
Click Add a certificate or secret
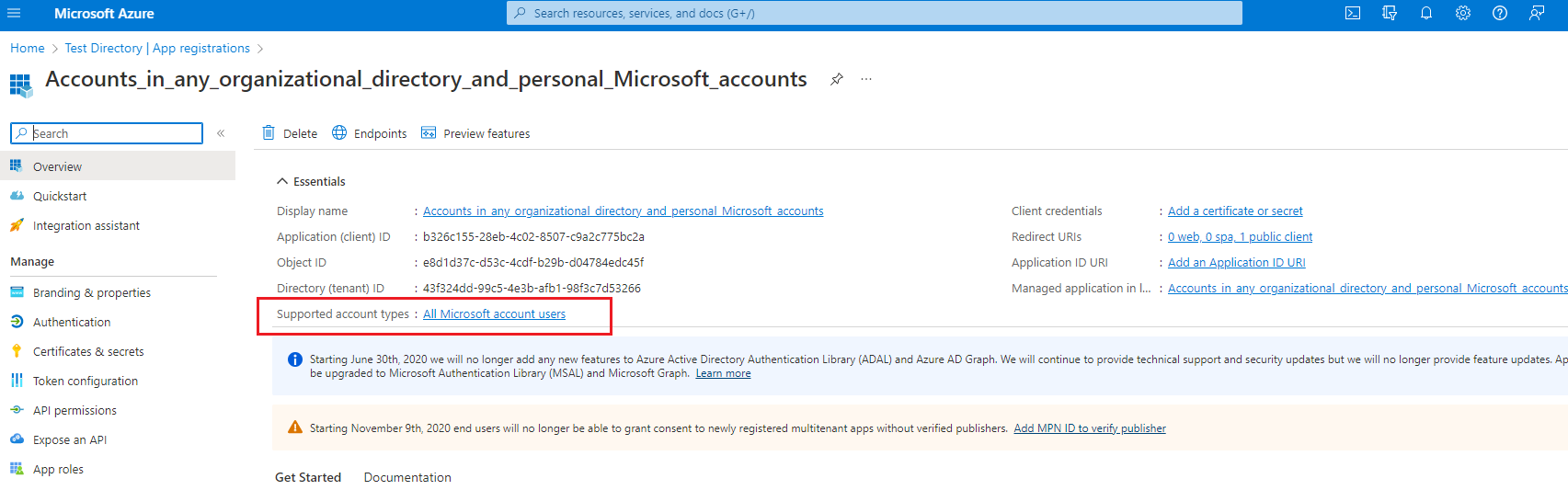(1235, 211)
